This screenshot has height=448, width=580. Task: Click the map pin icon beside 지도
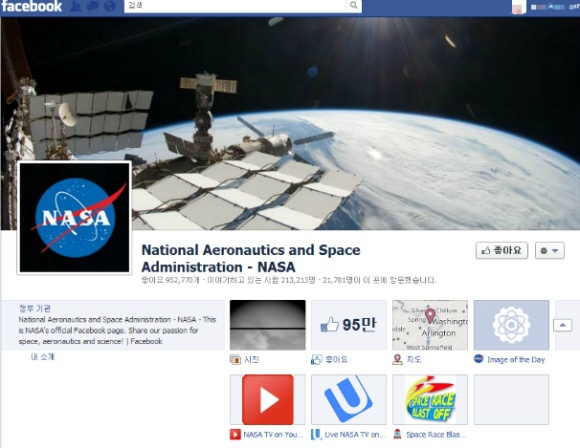point(398,360)
